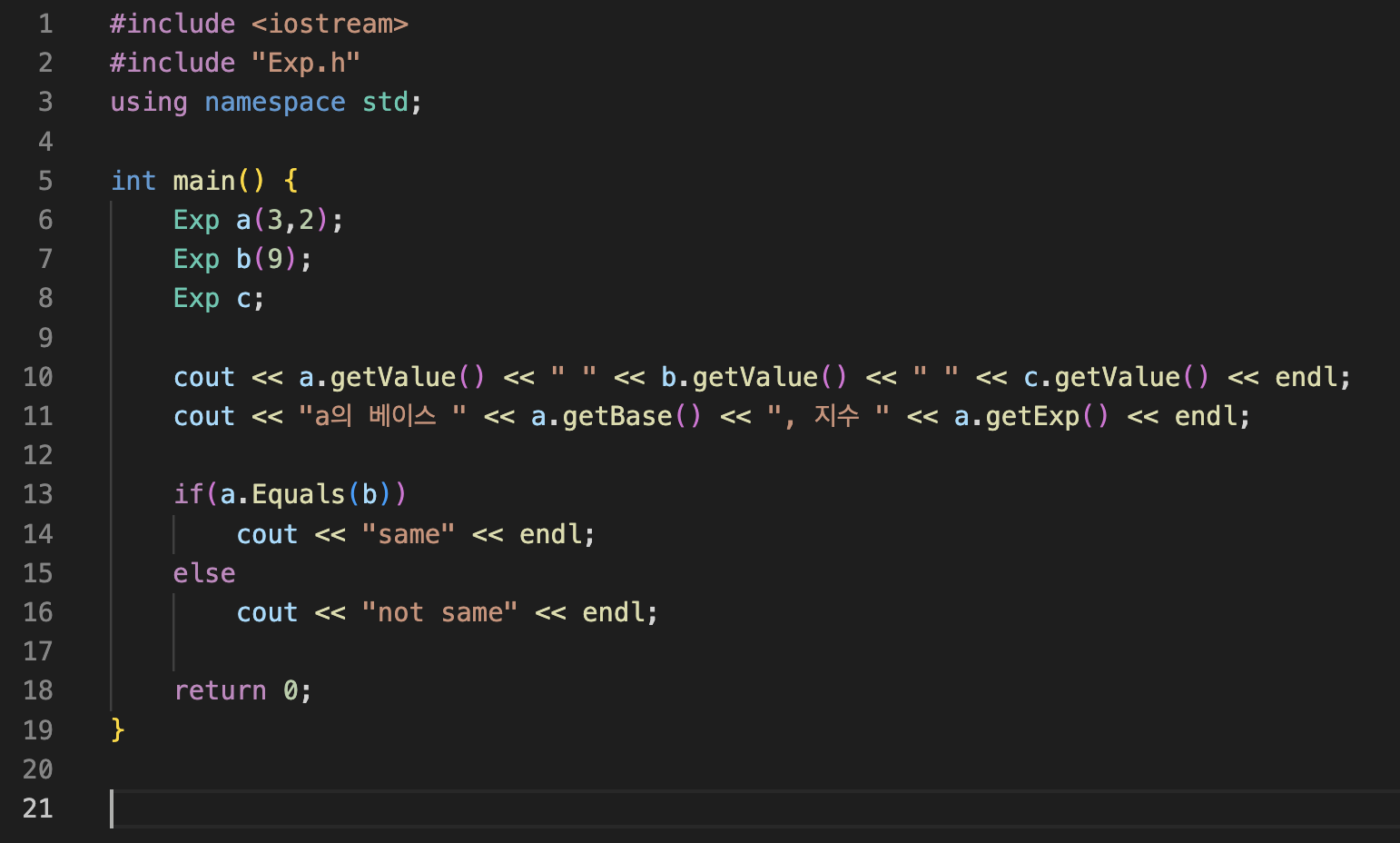Click the 'std' identifier on line 3
The height and width of the screenshot is (843, 1400).
[x=385, y=102]
